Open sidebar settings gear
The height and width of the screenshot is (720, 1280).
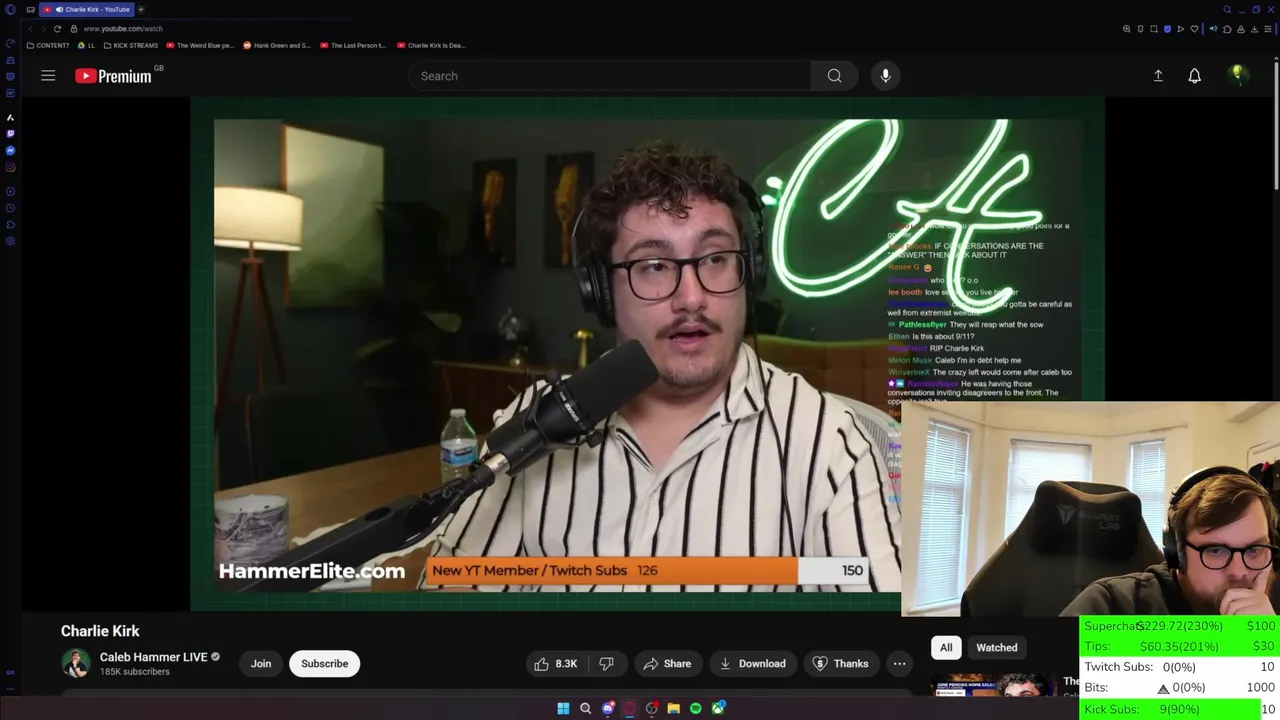point(10,241)
